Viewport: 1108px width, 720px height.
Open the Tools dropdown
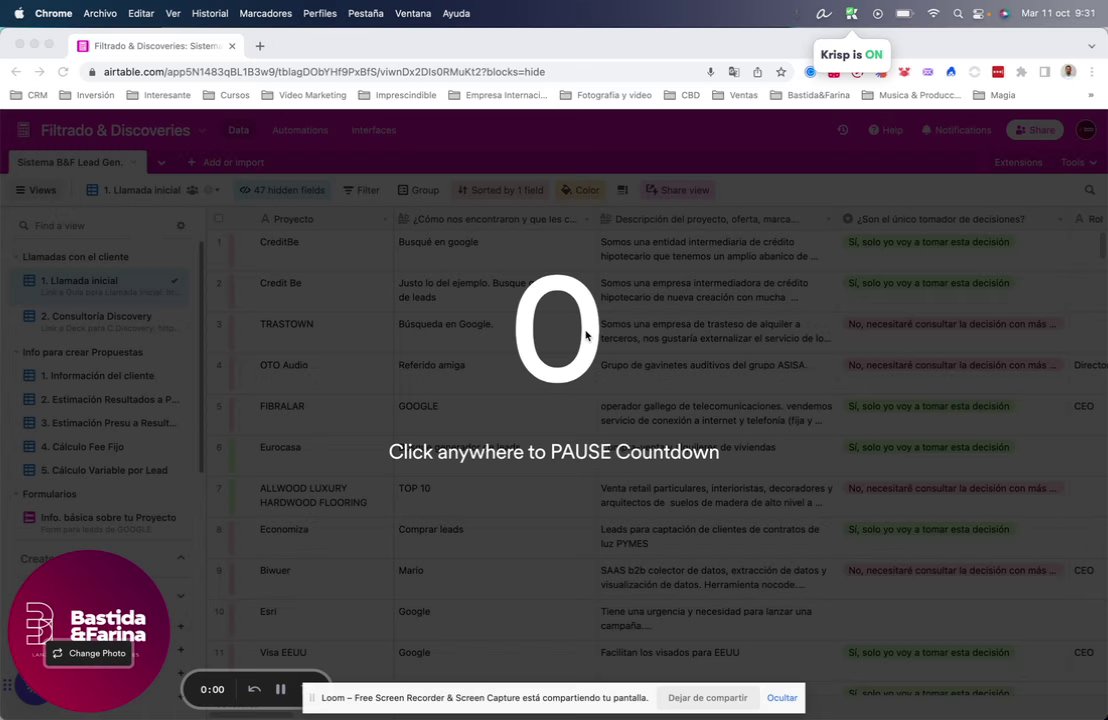coord(1078,163)
